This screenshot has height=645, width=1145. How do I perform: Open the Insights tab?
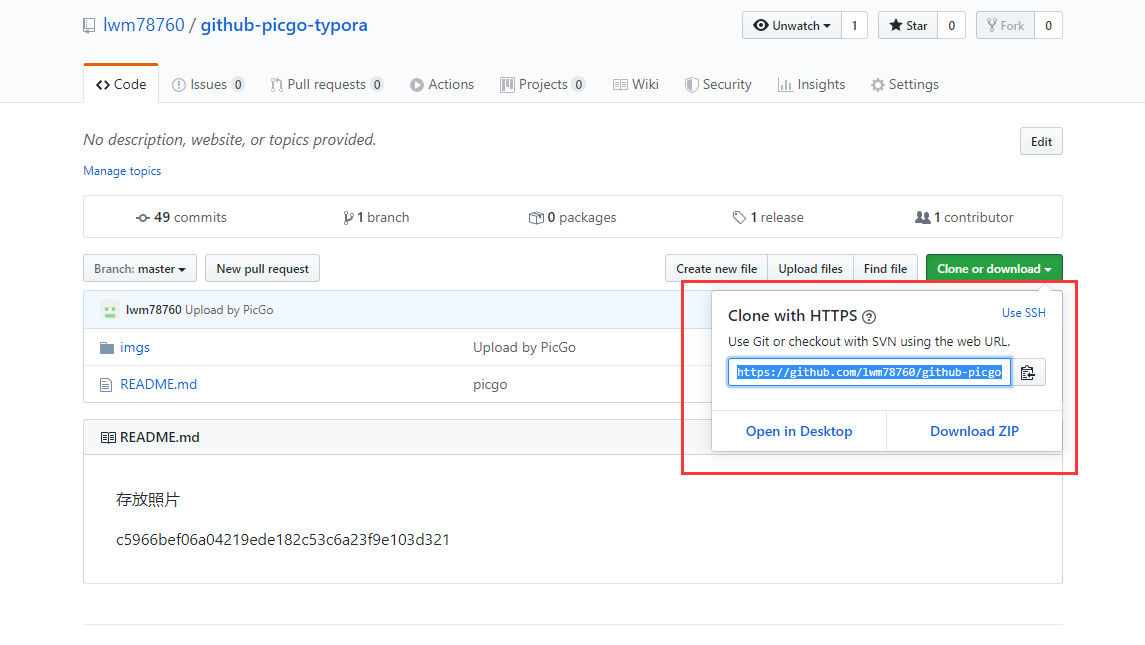coord(812,85)
